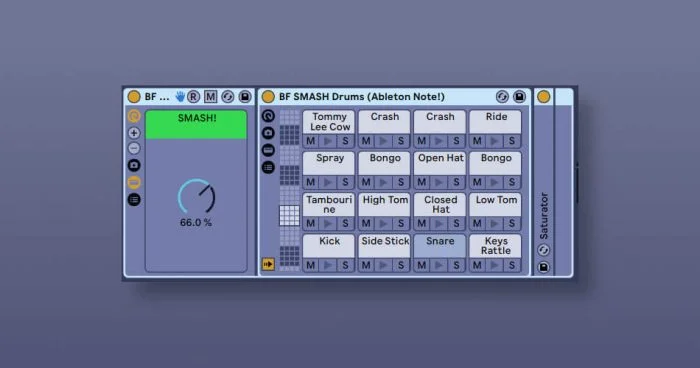Jump to top pad overview section

[289, 117]
